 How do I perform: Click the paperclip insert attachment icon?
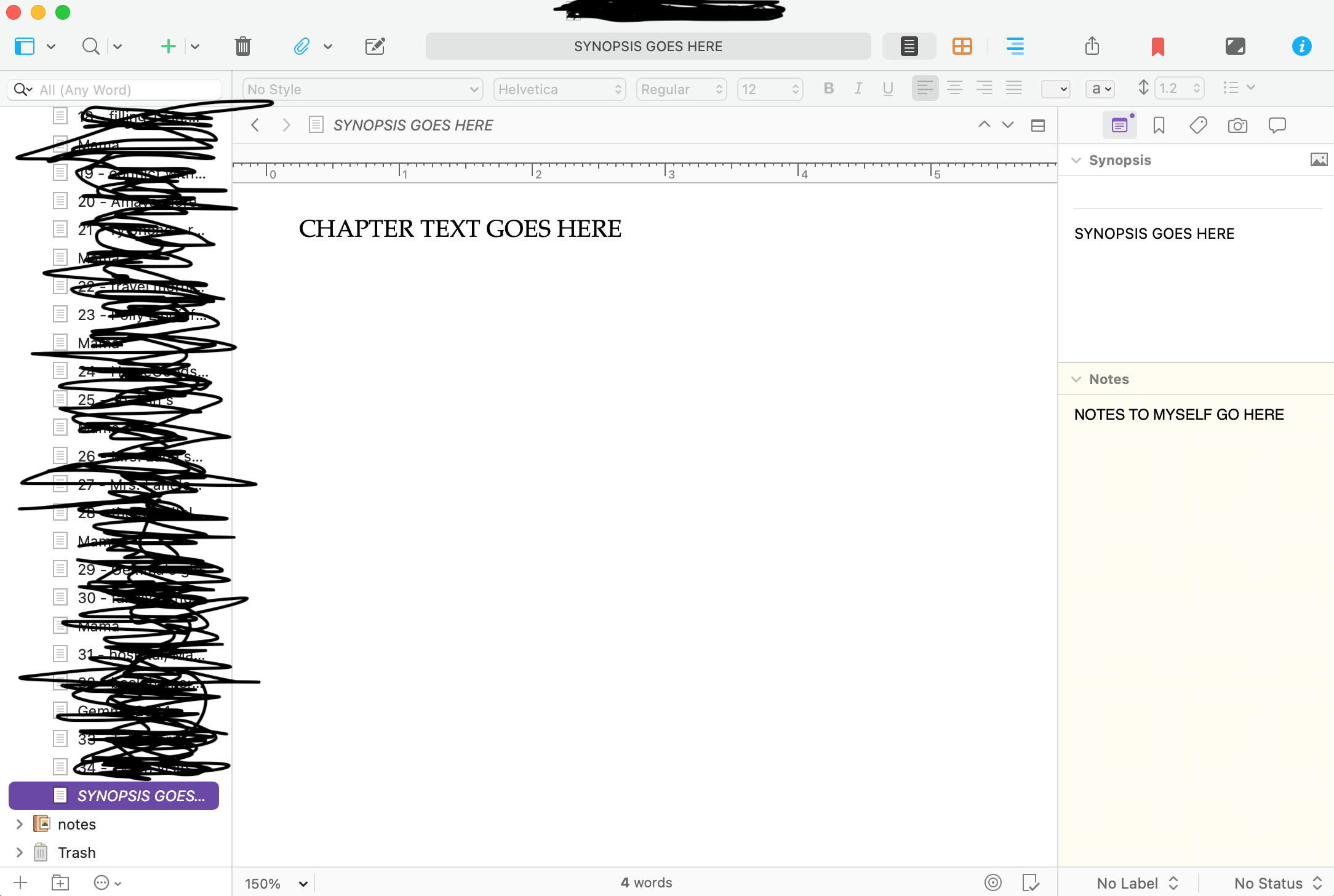click(302, 46)
